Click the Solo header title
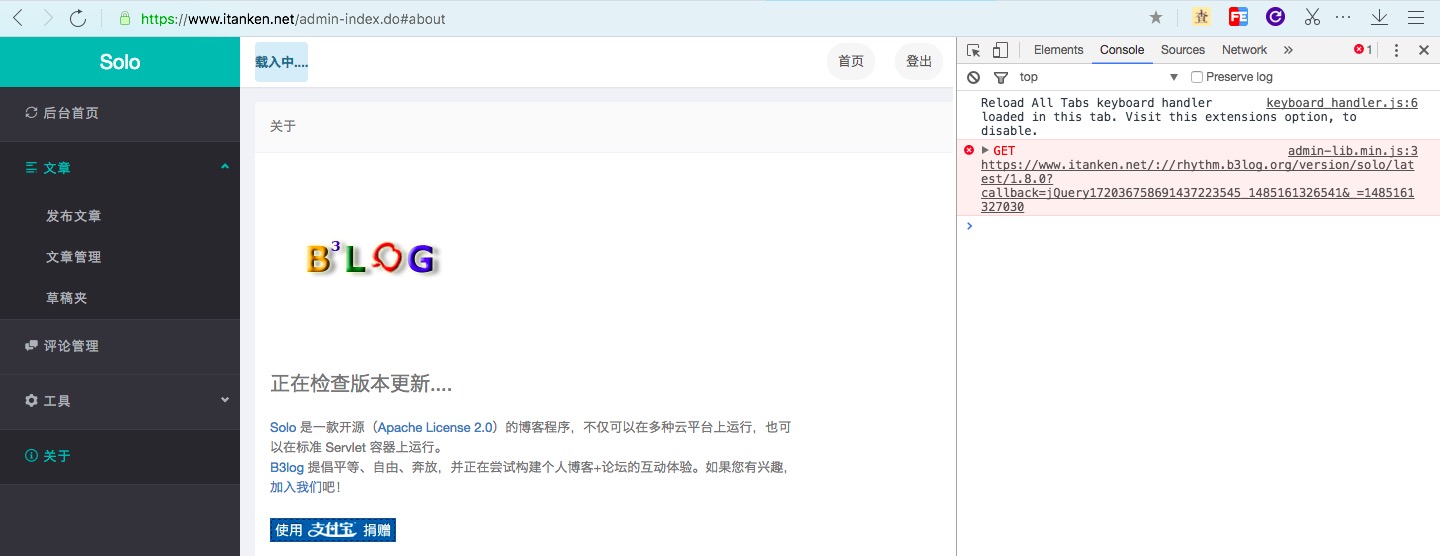 coord(120,62)
